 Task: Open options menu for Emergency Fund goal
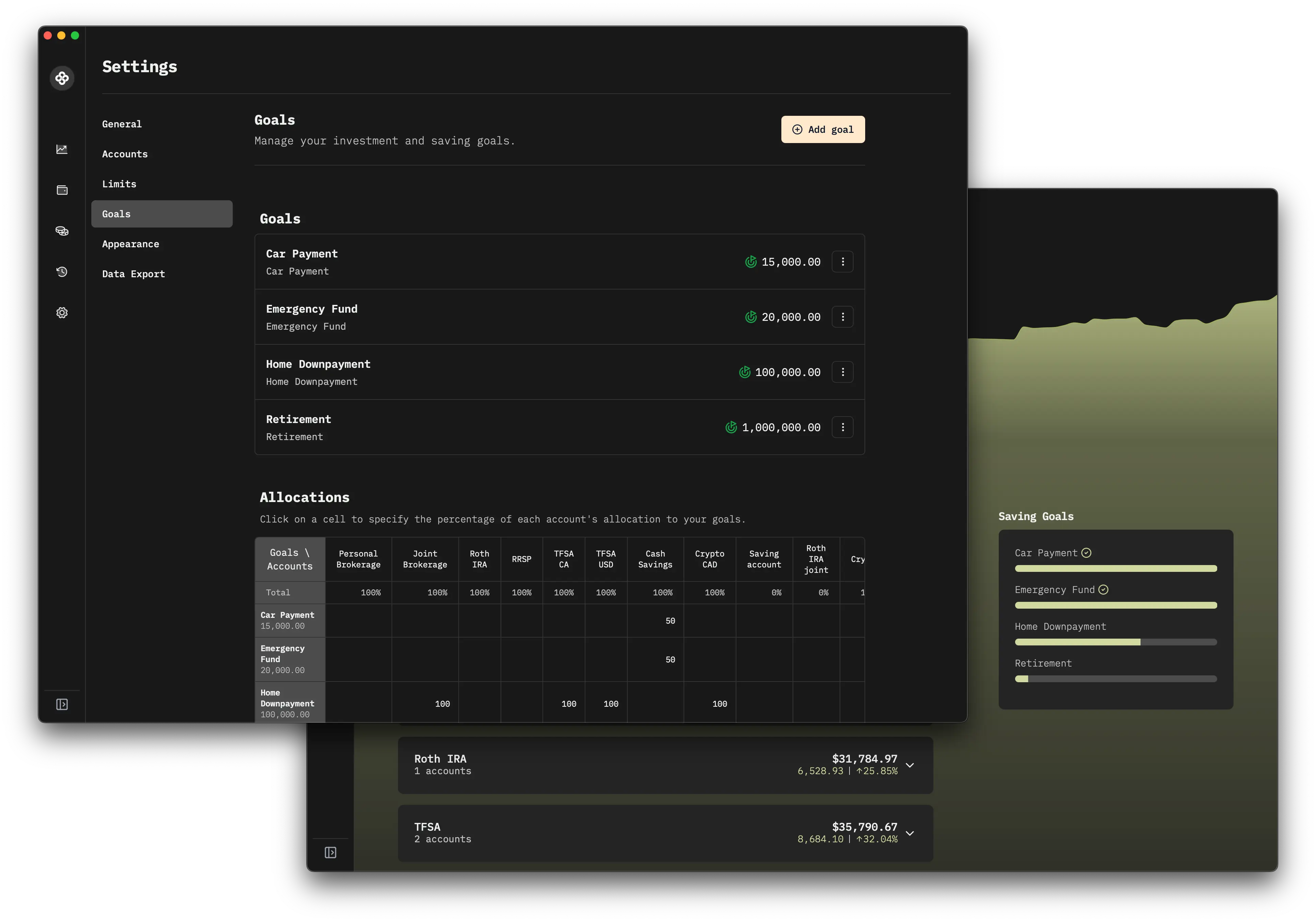(x=843, y=317)
